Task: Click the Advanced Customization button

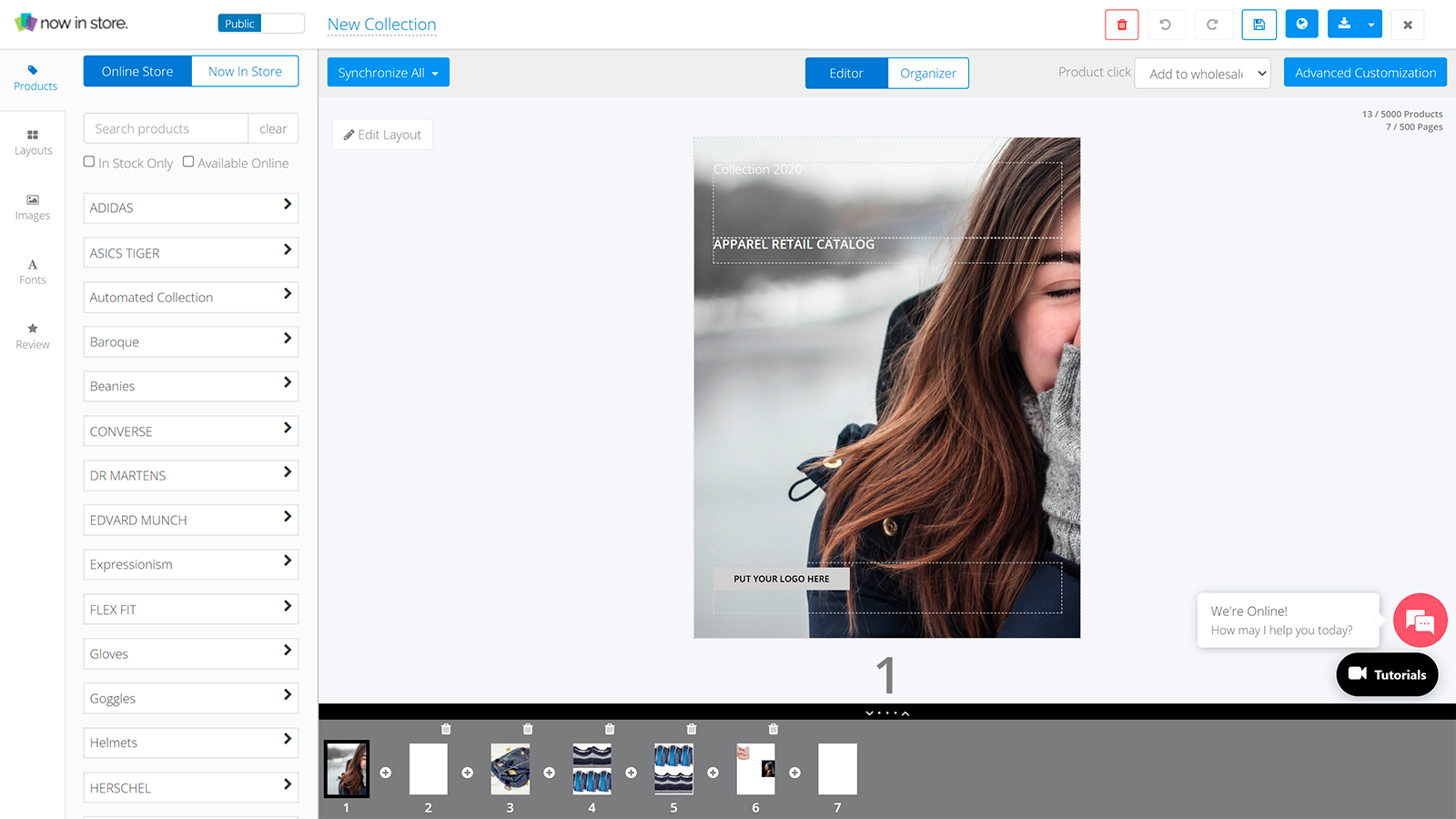Action: [x=1364, y=73]
